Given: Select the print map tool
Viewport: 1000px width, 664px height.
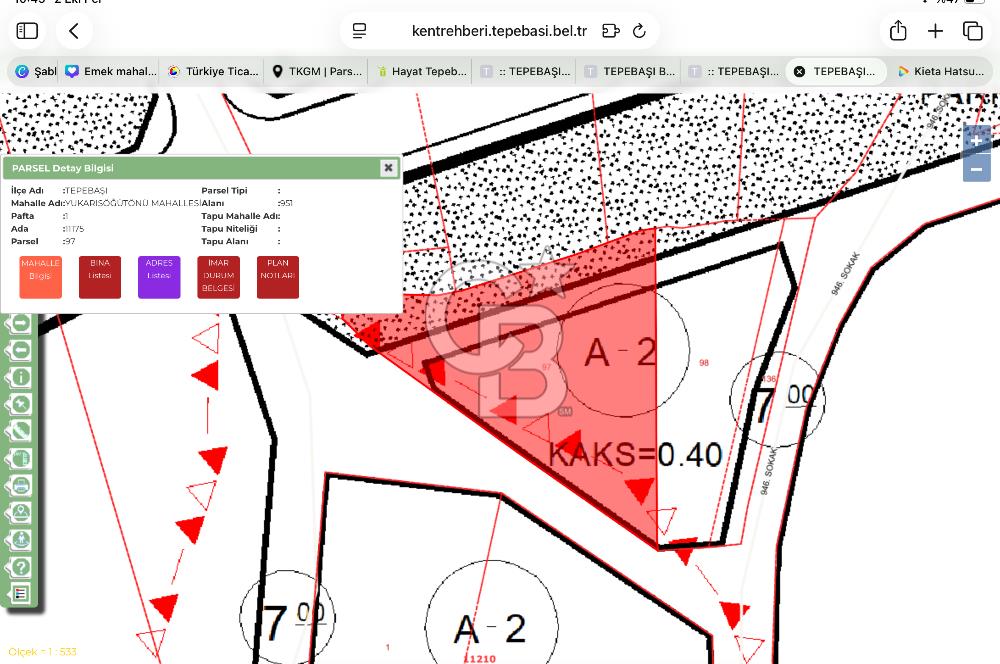Looking at the screenshot, I should coord(20,486).
